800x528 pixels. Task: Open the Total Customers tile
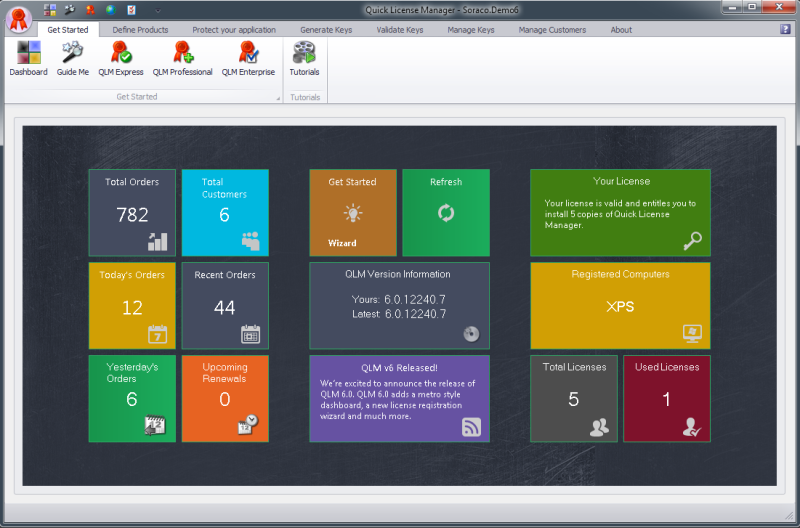[225, 213]
